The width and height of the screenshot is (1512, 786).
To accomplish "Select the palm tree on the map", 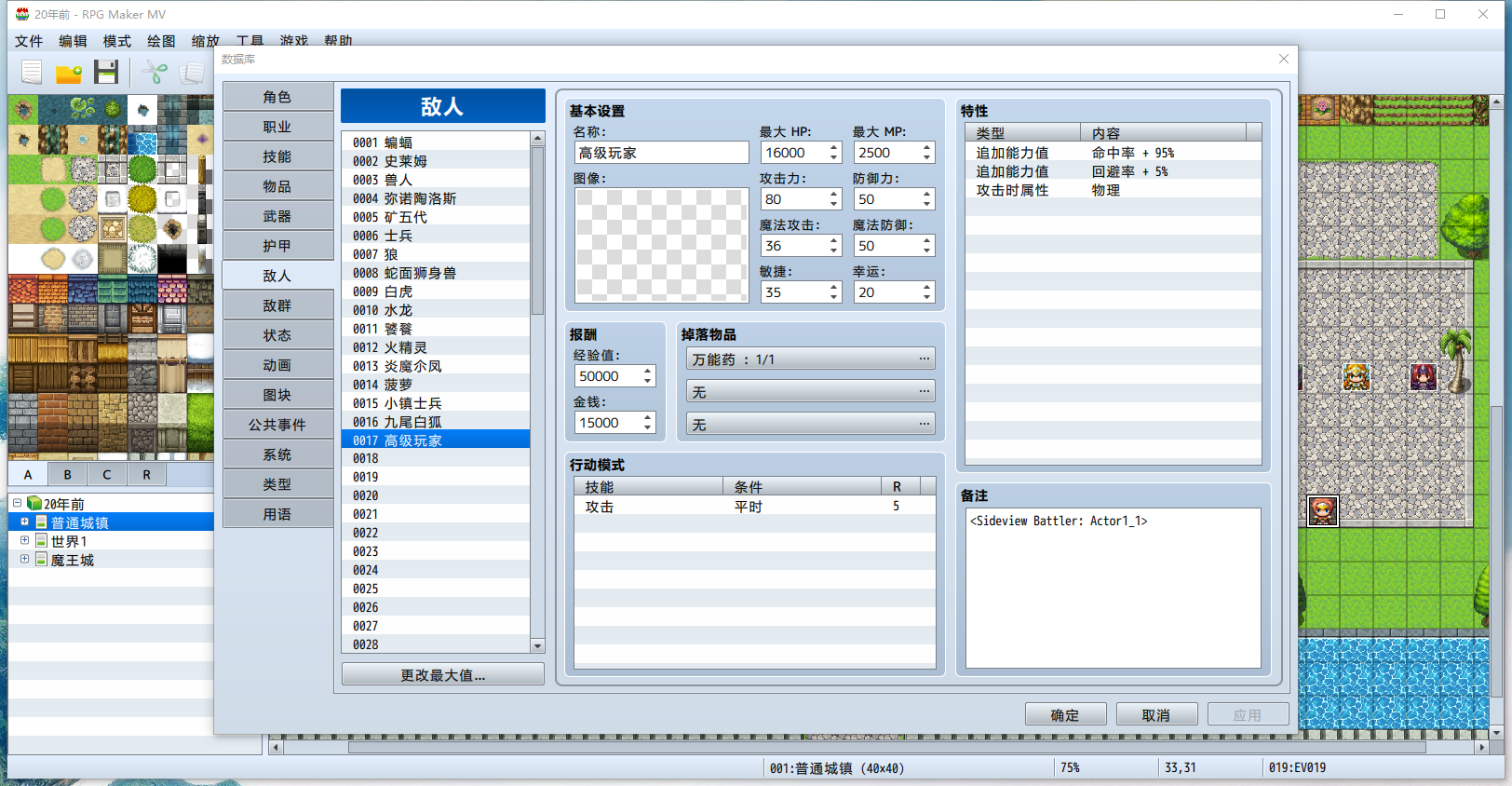I will click(1456, 359).
